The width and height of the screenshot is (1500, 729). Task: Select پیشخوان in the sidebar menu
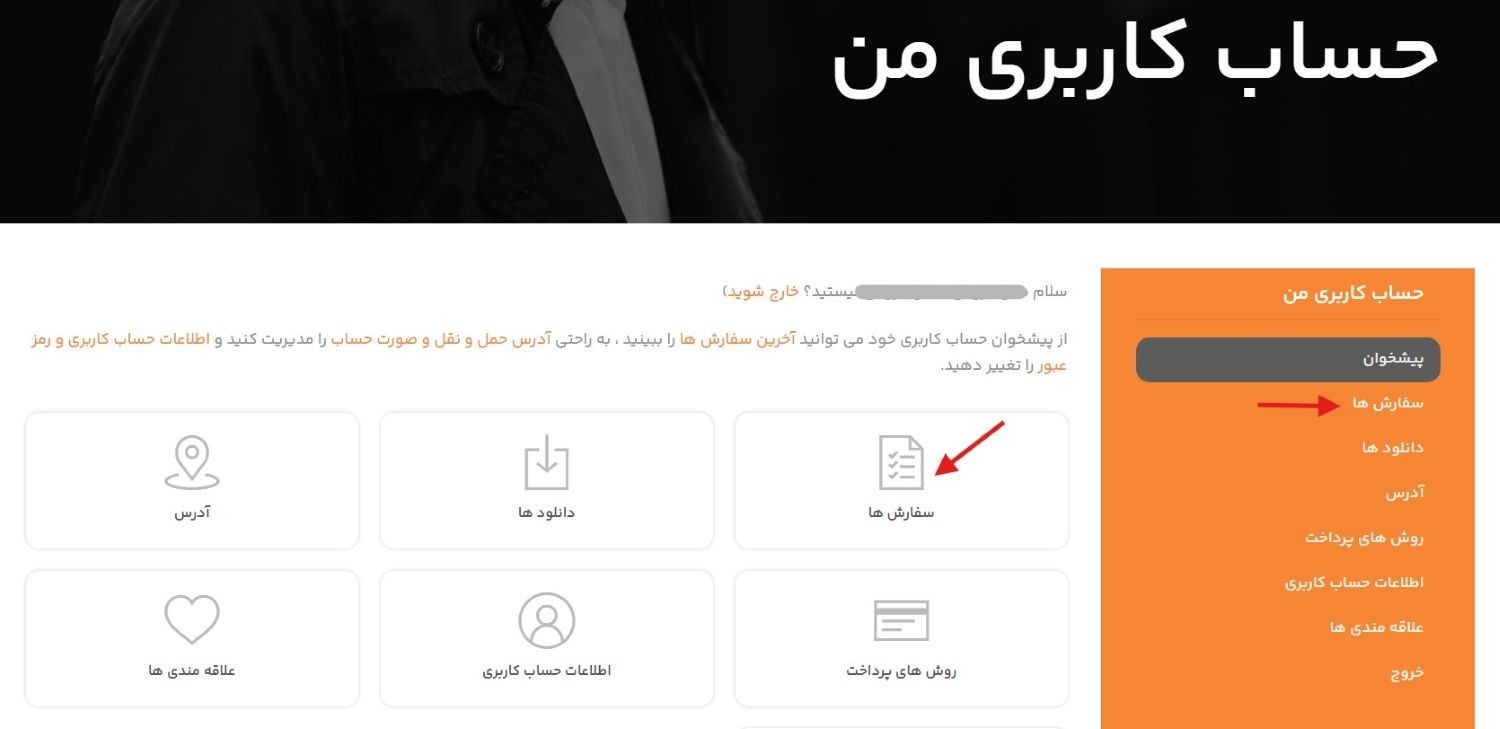1288,359
